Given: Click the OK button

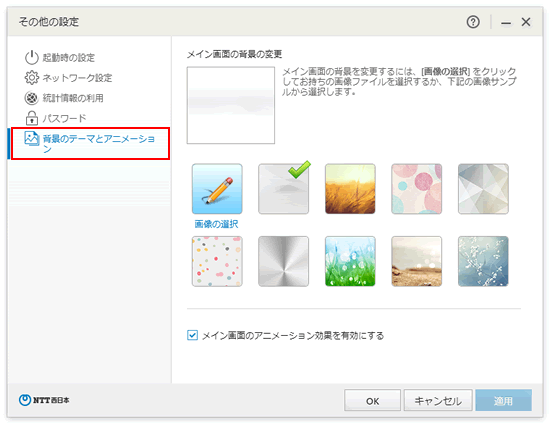Looking at the screenshot, I should [x=373, y=401].
